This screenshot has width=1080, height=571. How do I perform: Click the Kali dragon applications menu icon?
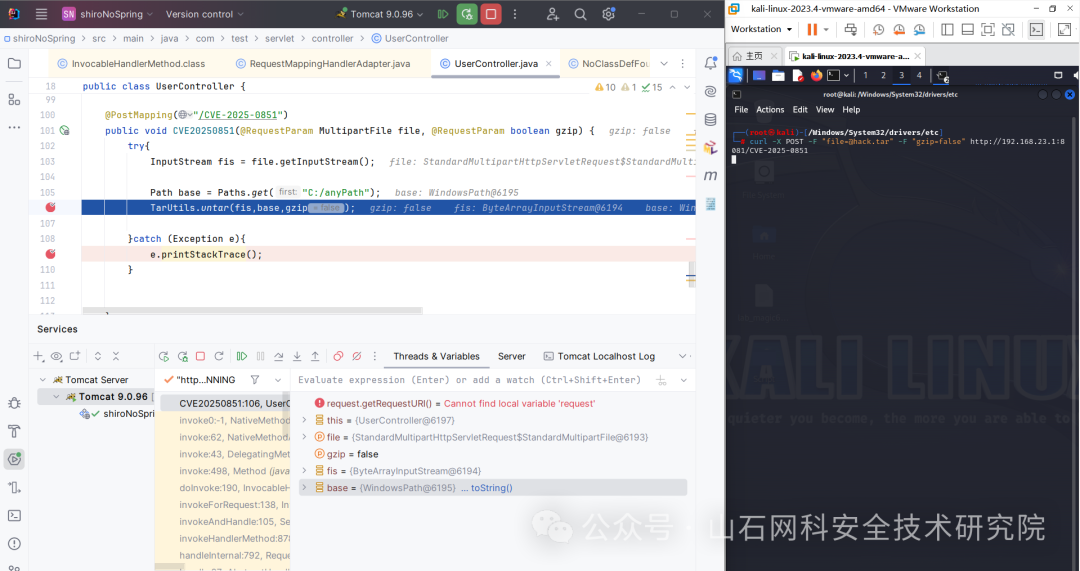coord(736,75)
